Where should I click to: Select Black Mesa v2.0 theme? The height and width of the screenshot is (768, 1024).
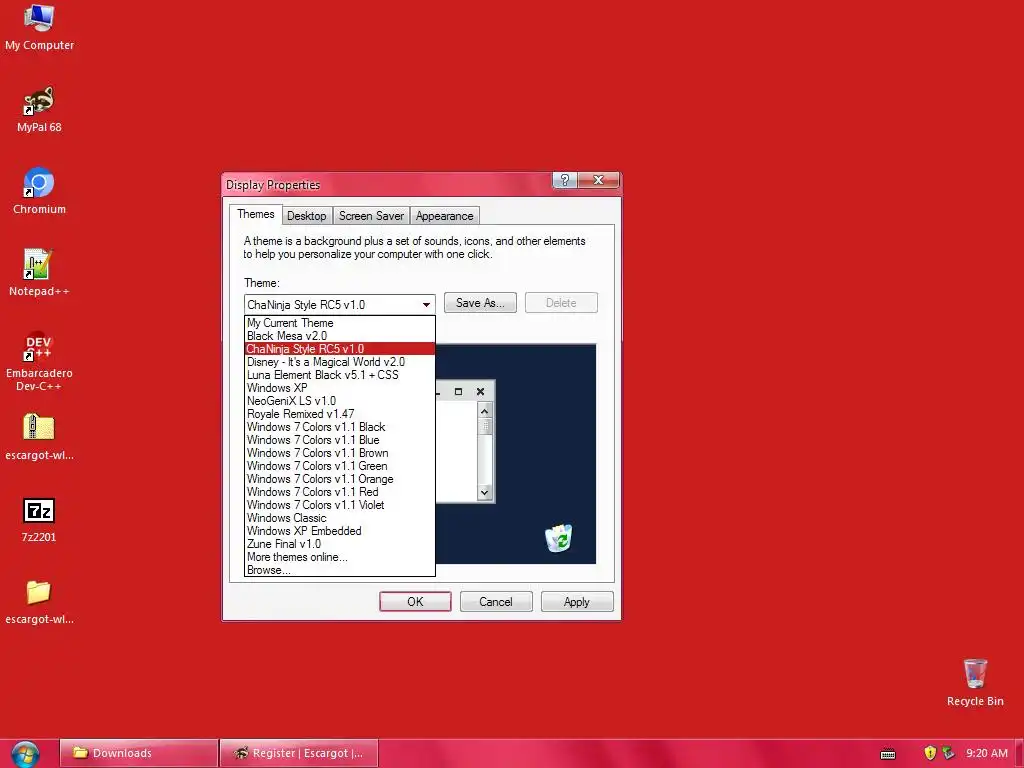tap(340, 336)
